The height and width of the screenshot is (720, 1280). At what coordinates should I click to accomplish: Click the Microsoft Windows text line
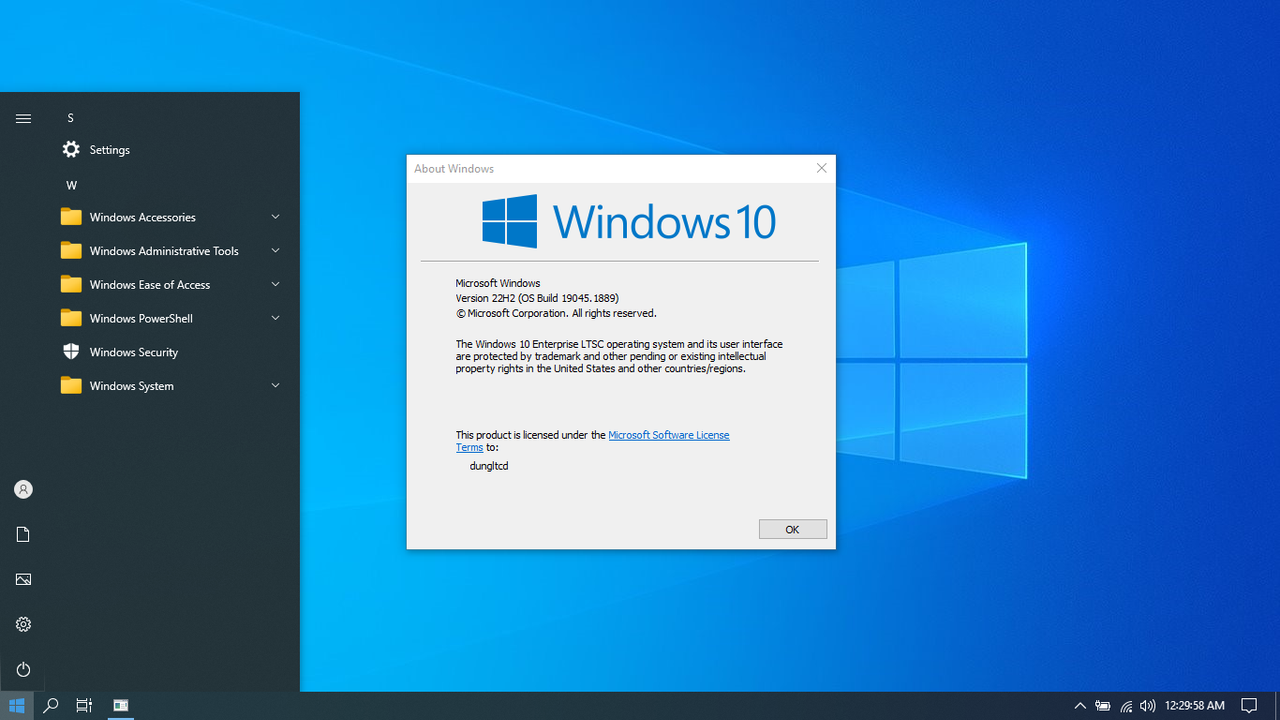click(x=498, y=283)
